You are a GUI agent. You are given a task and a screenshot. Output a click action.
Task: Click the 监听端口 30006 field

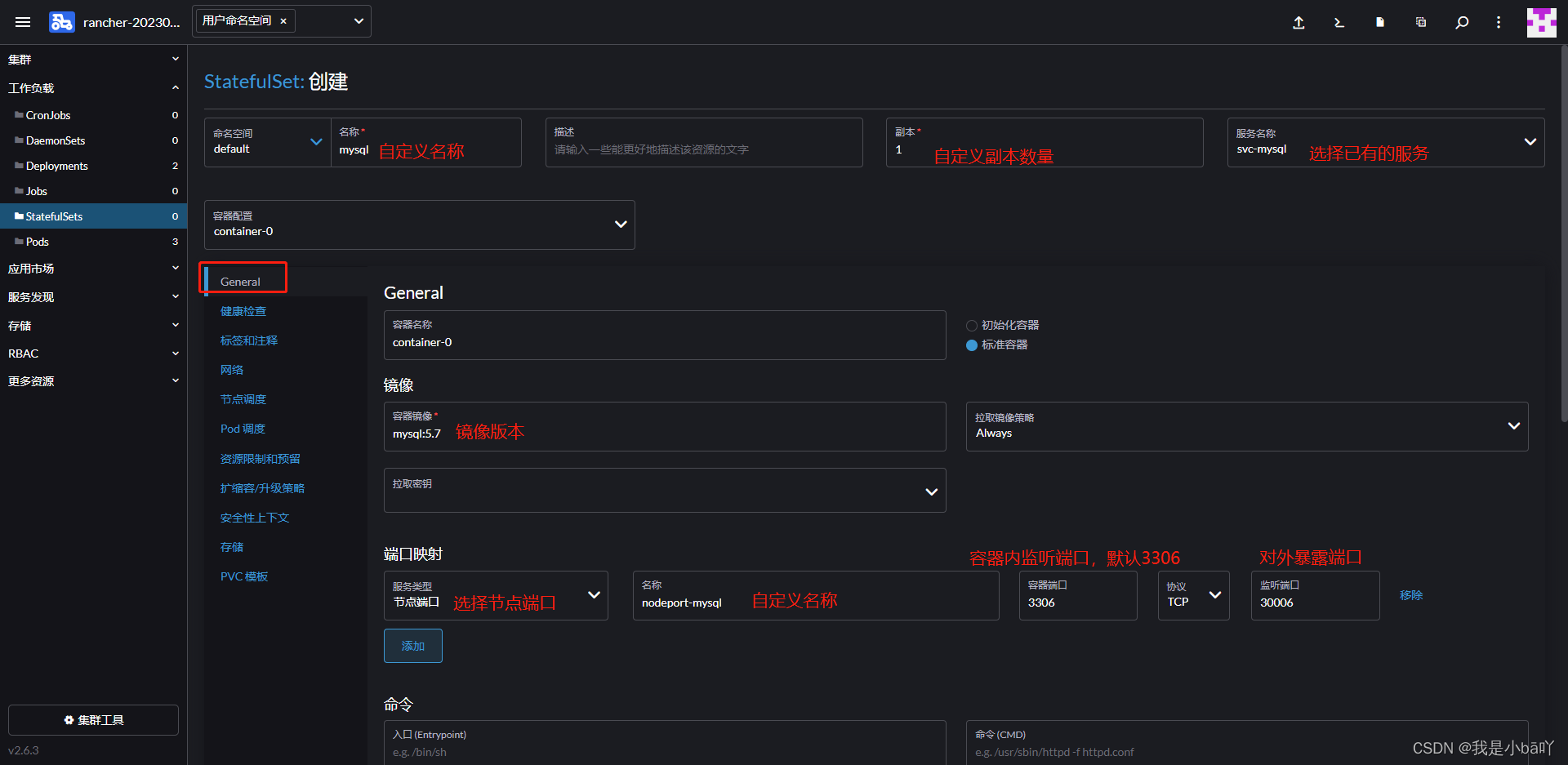1316,595
